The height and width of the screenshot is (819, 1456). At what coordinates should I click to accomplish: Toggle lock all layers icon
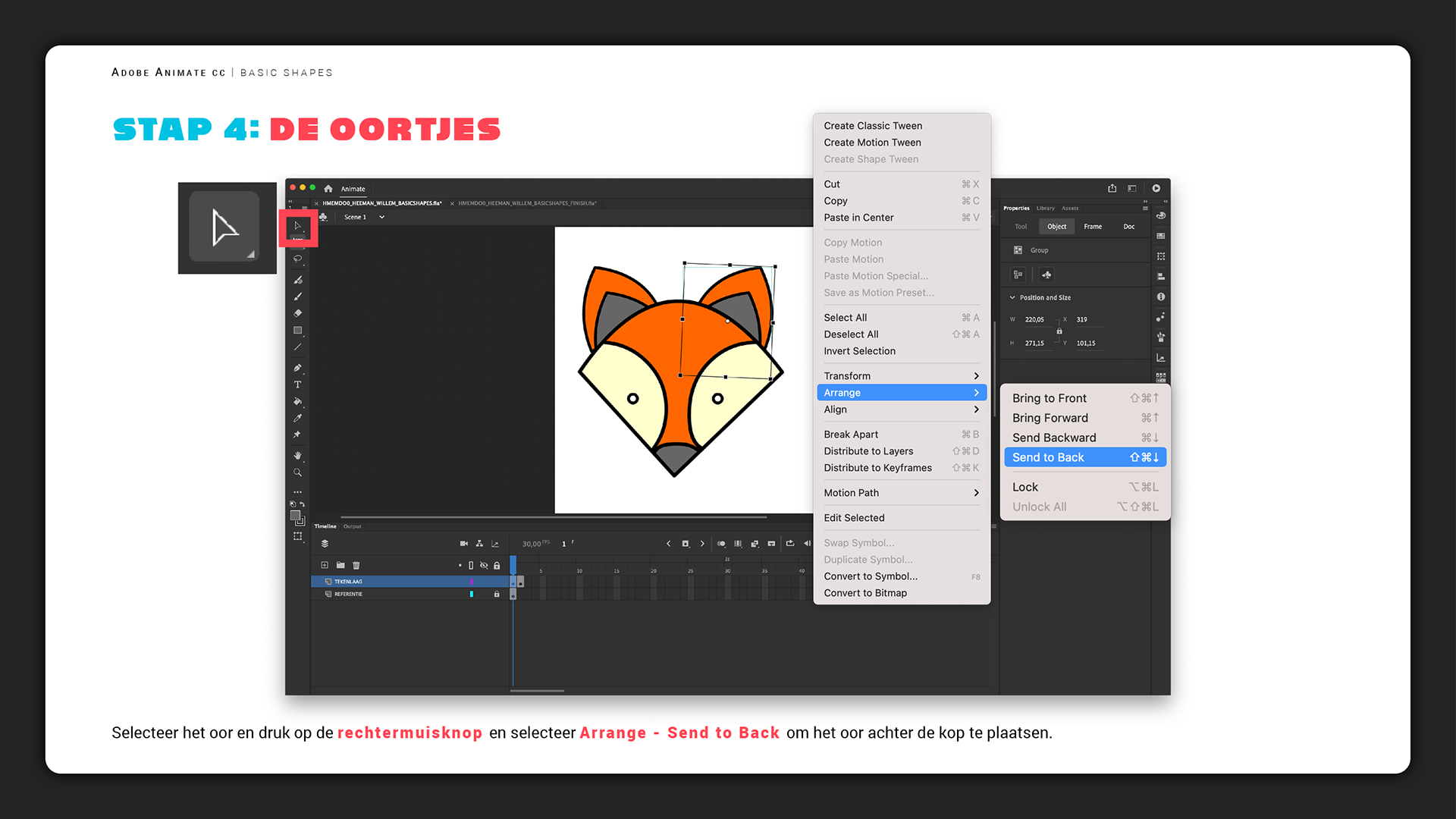point(497,565)
